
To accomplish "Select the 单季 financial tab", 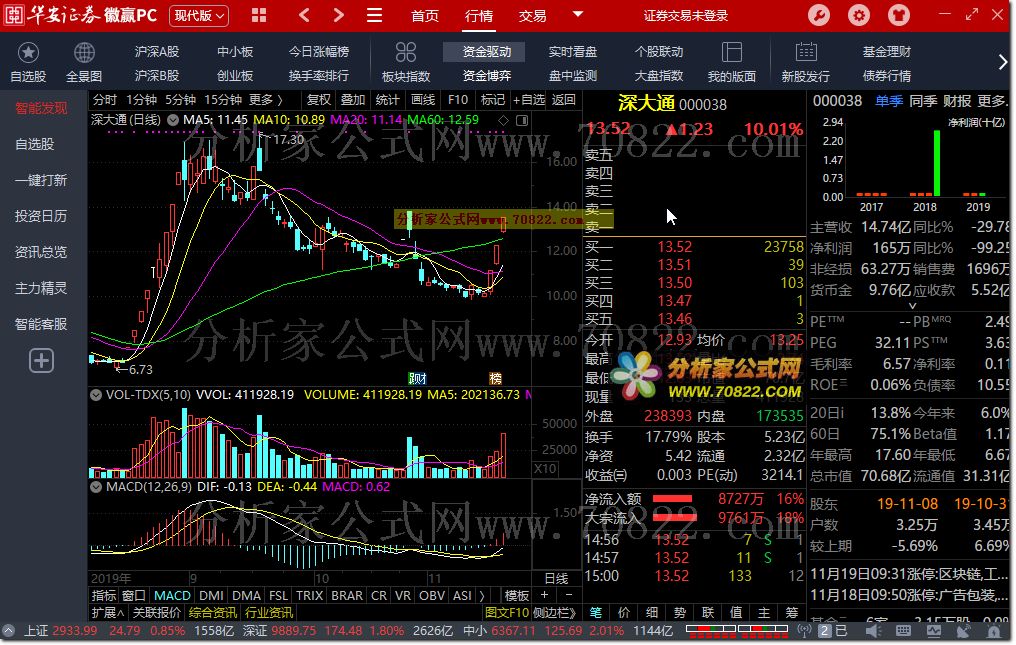I will (x=889, y=101).
